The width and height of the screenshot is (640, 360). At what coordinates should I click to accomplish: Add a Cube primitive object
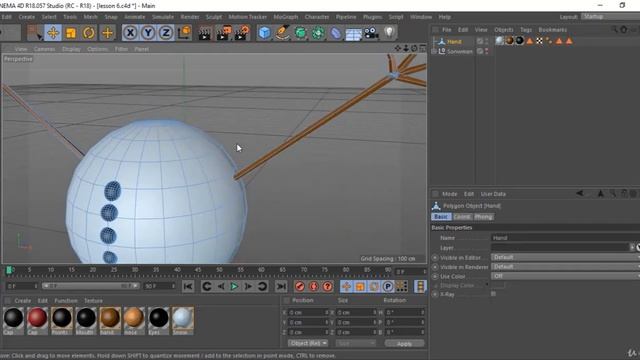[x=264, y=33]
